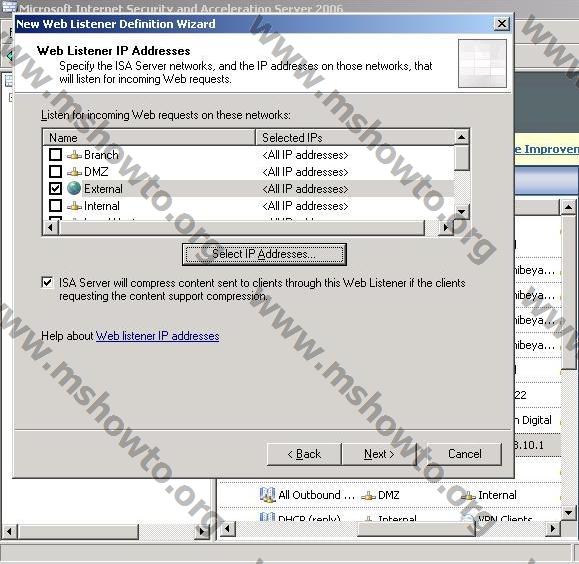Cancel the Web Listener wizard
This screenshot has width=579, height=564.
465,454
